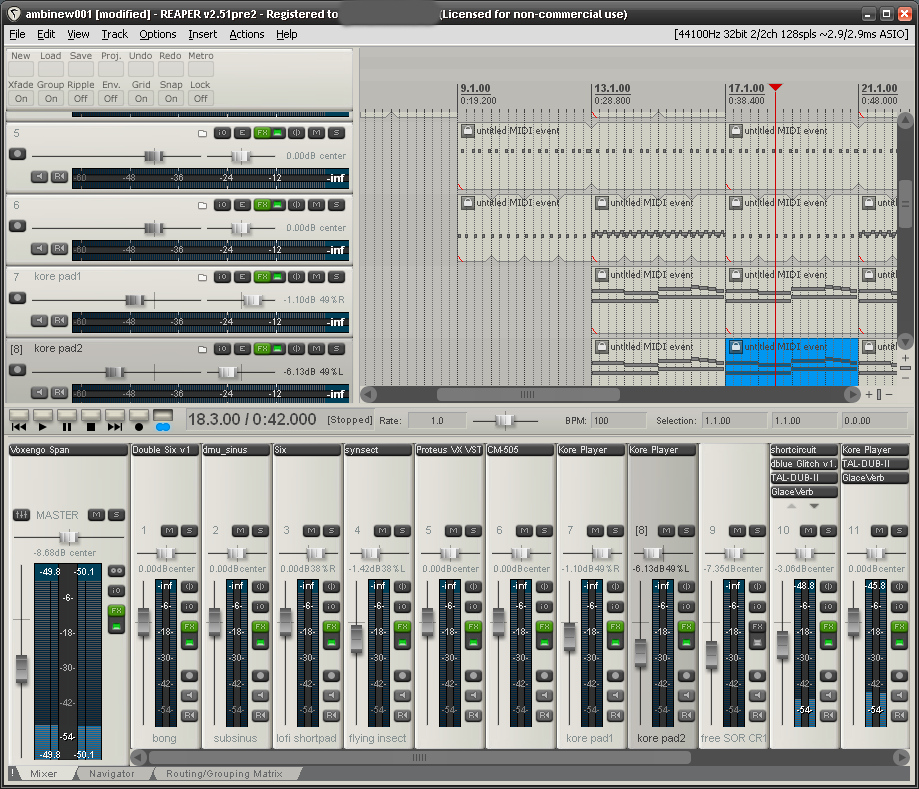Open envelope button on track 6
Image resolution: width=919 pixels, height=789 pixels.
pyautogui.click(x=242, y=205)
